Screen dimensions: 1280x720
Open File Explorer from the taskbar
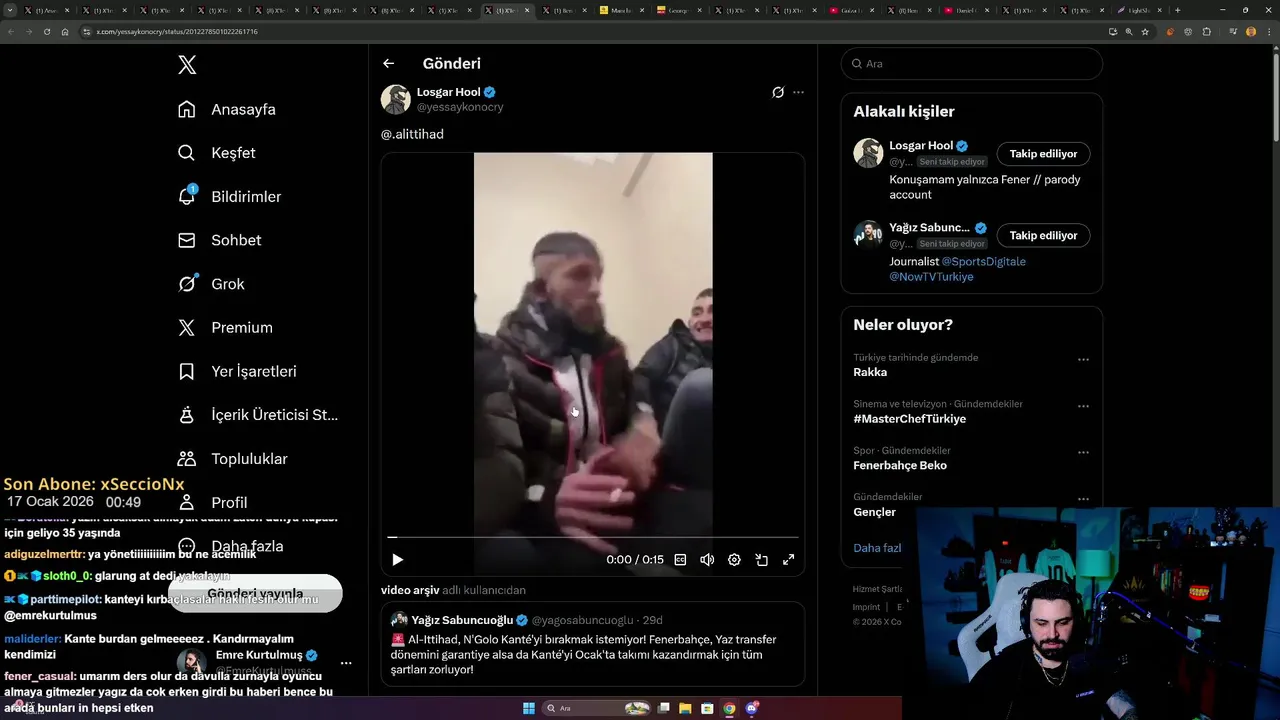(685, 708)
